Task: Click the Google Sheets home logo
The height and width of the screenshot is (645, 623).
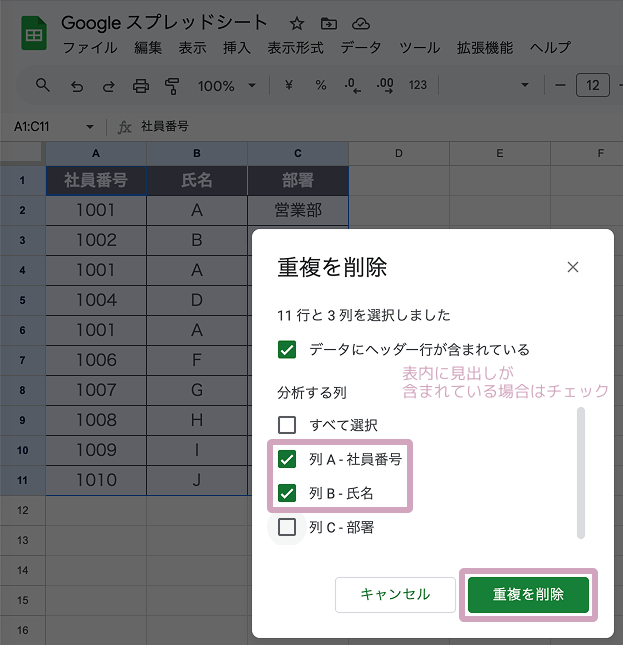Action: pyautogui.click(x=34, y=33)
